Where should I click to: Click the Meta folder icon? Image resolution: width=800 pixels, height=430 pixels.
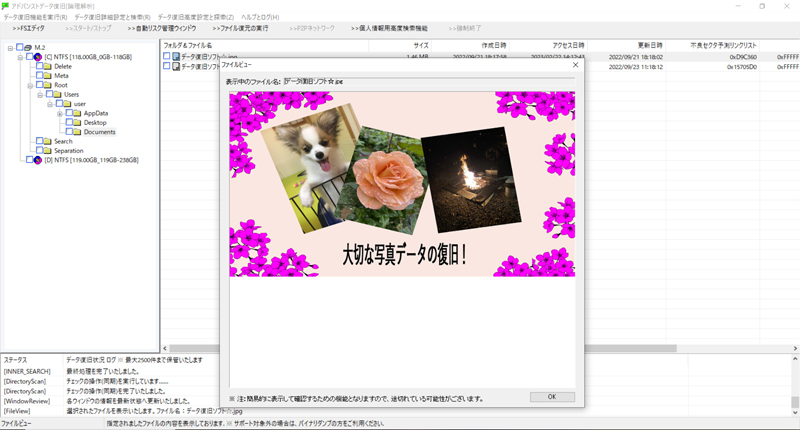(x=47, y=75)
